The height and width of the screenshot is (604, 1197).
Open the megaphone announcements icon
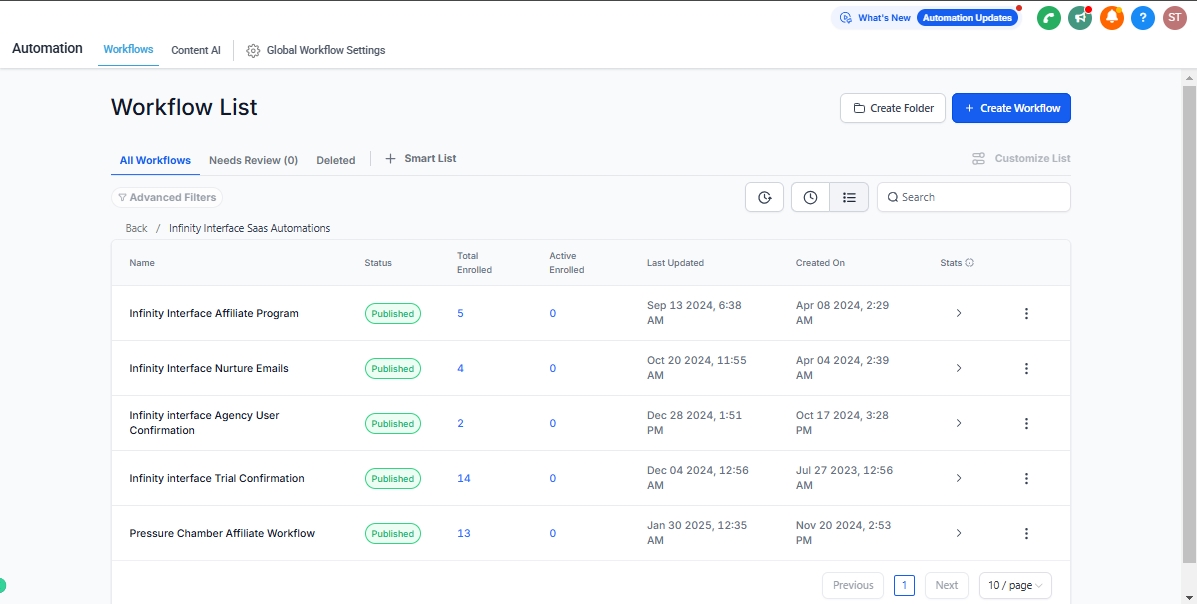(1079, 18)
